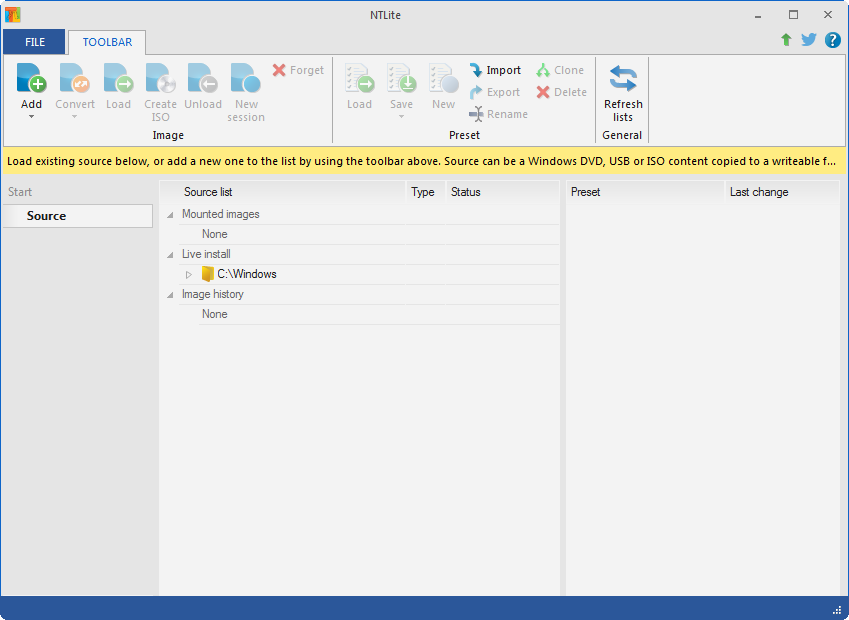
Task: Click the resize grip in status bar
Action: point(837,610)
